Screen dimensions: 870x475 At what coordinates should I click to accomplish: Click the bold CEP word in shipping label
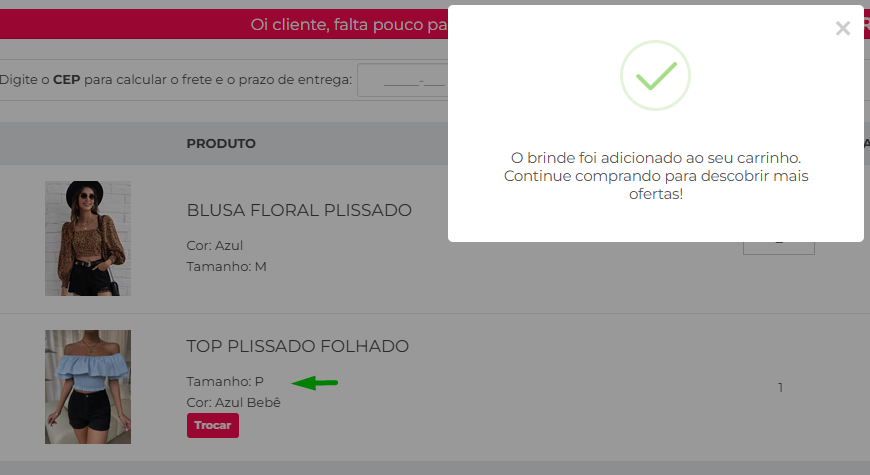tap(67, 80)
